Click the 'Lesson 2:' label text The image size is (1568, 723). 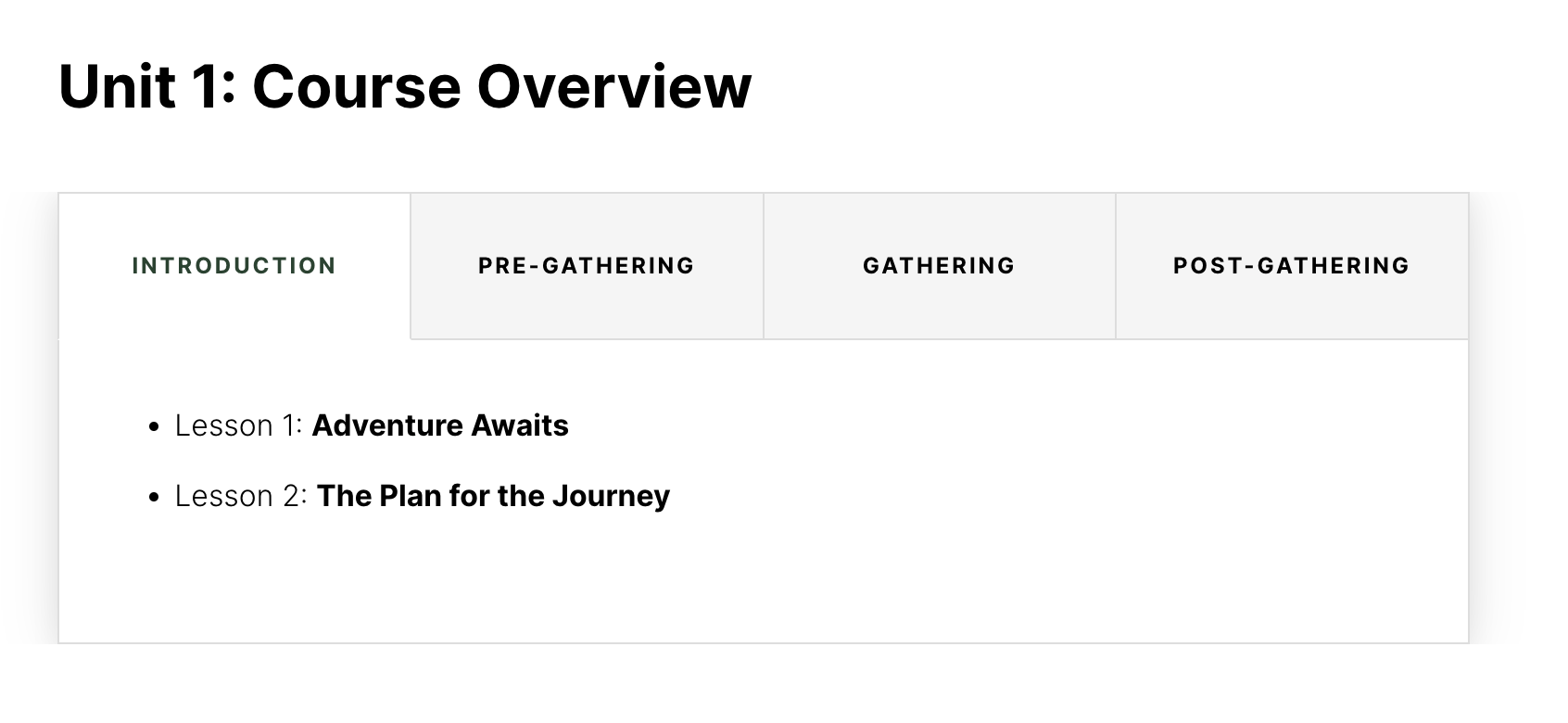coord(241,496)
